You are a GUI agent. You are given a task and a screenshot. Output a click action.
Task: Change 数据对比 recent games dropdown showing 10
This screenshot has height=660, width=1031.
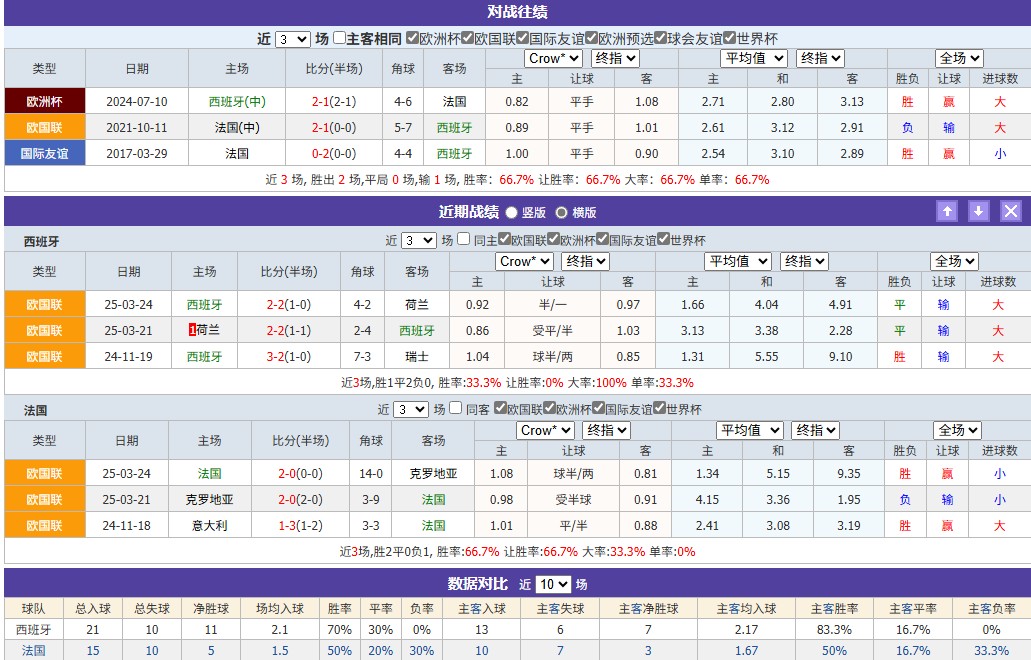pos(553,584)
